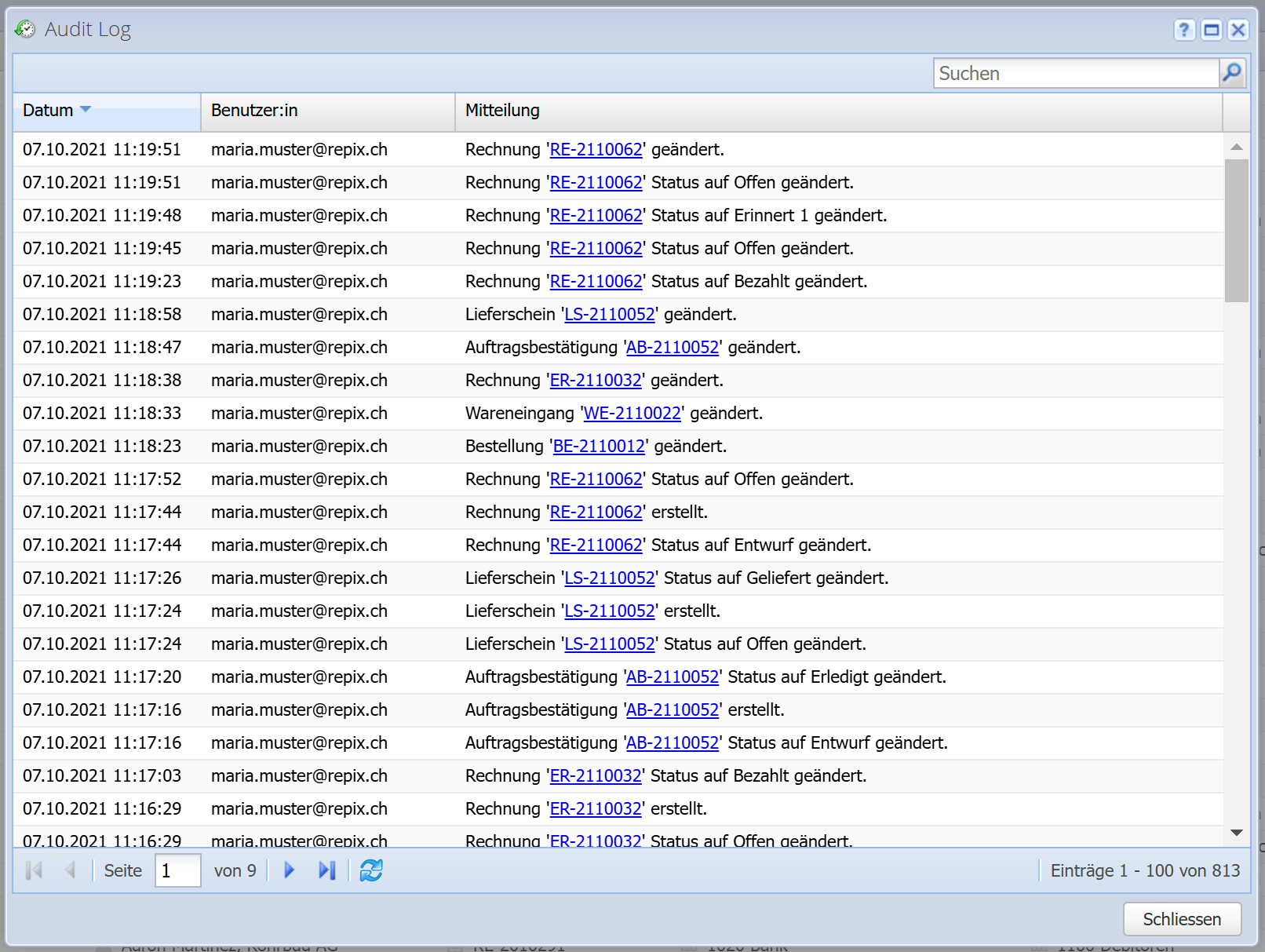Open the WE-2110022 Wareneingang link

(632, 414)
